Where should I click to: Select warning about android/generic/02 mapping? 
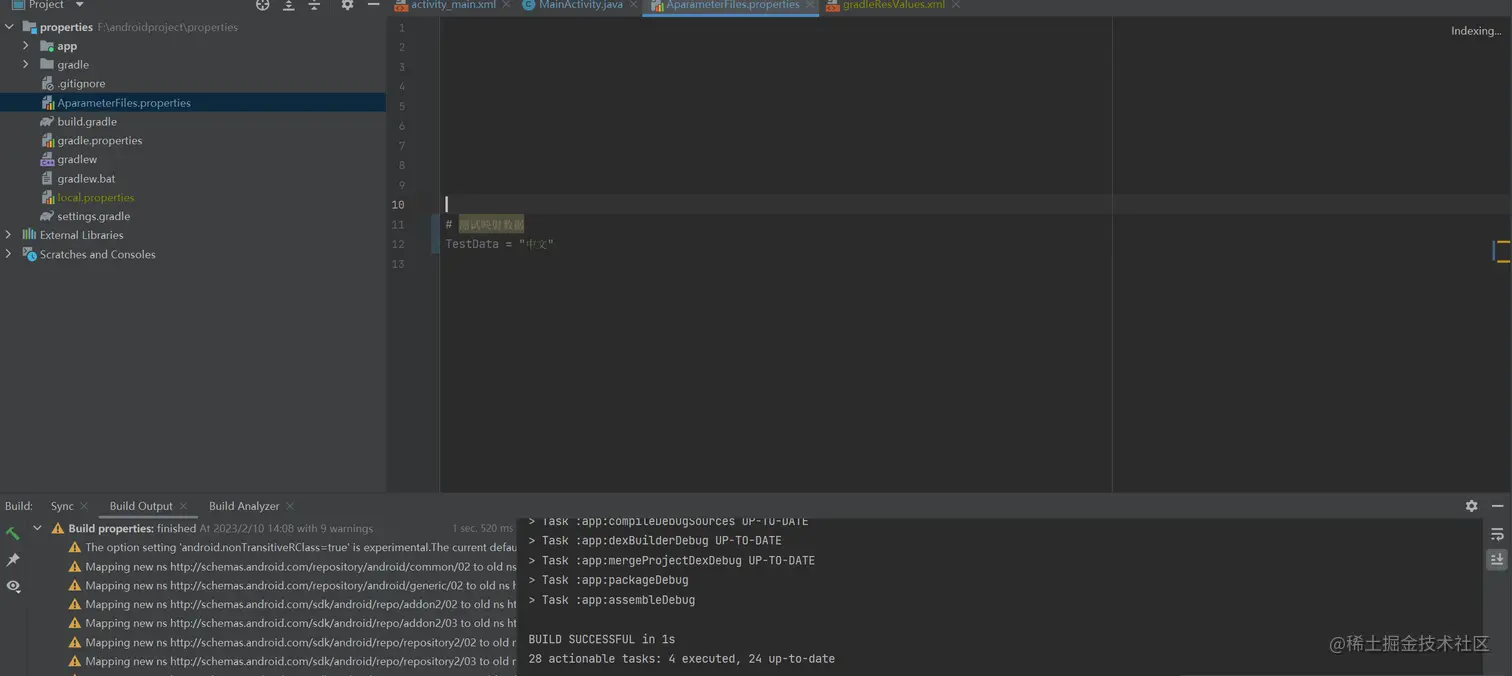[292, 585]
